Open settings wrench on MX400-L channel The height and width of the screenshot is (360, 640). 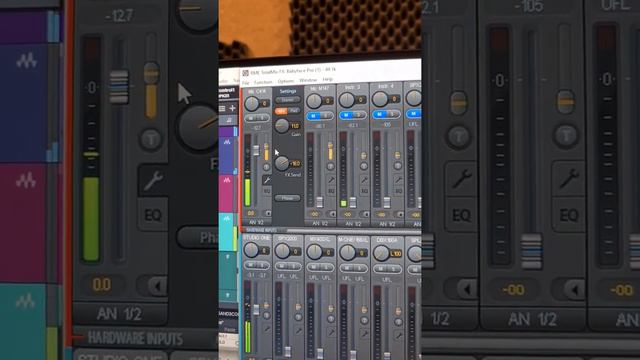point(331,333)
